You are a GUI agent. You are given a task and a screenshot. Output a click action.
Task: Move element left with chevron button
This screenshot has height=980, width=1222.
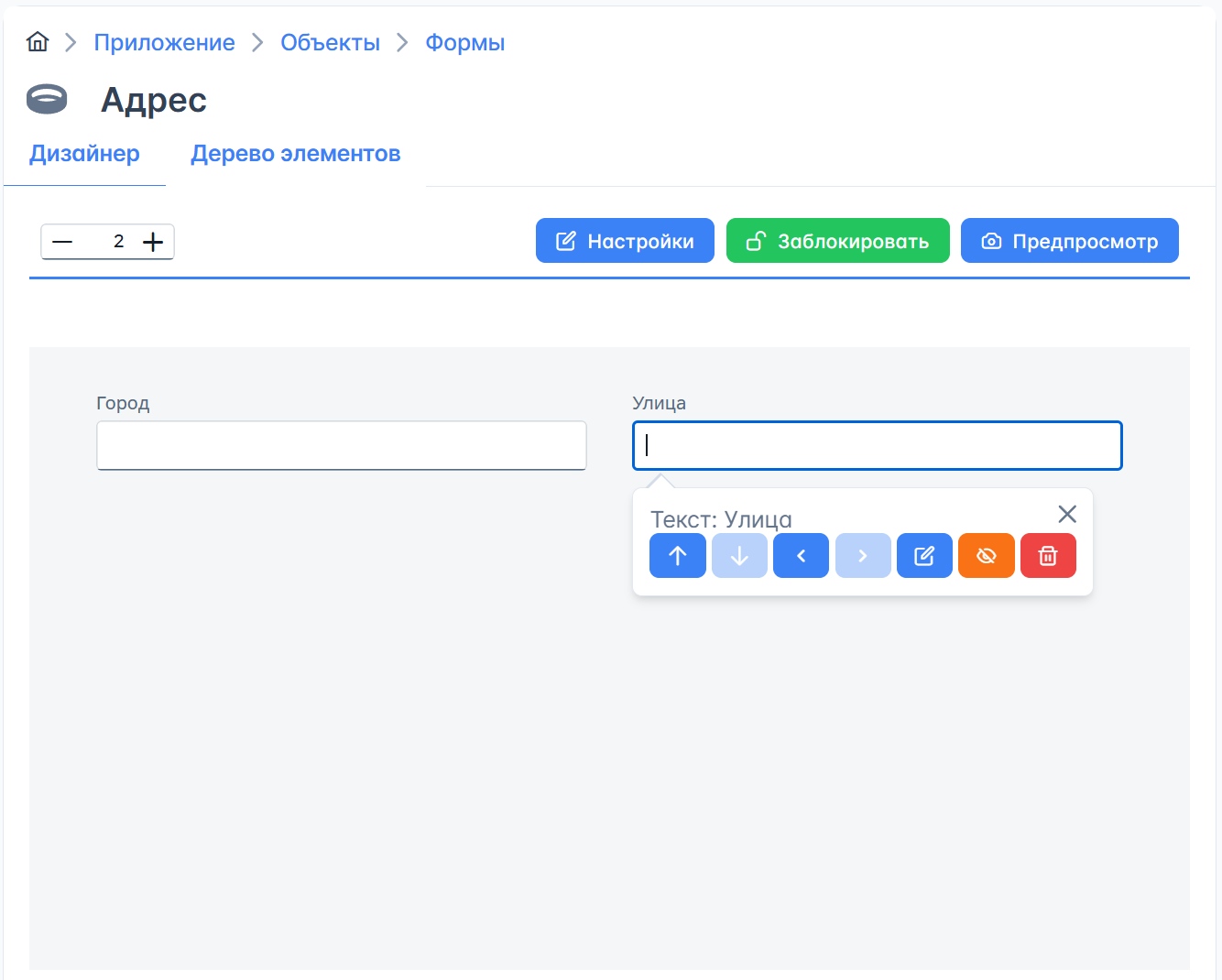coord(801,556)
